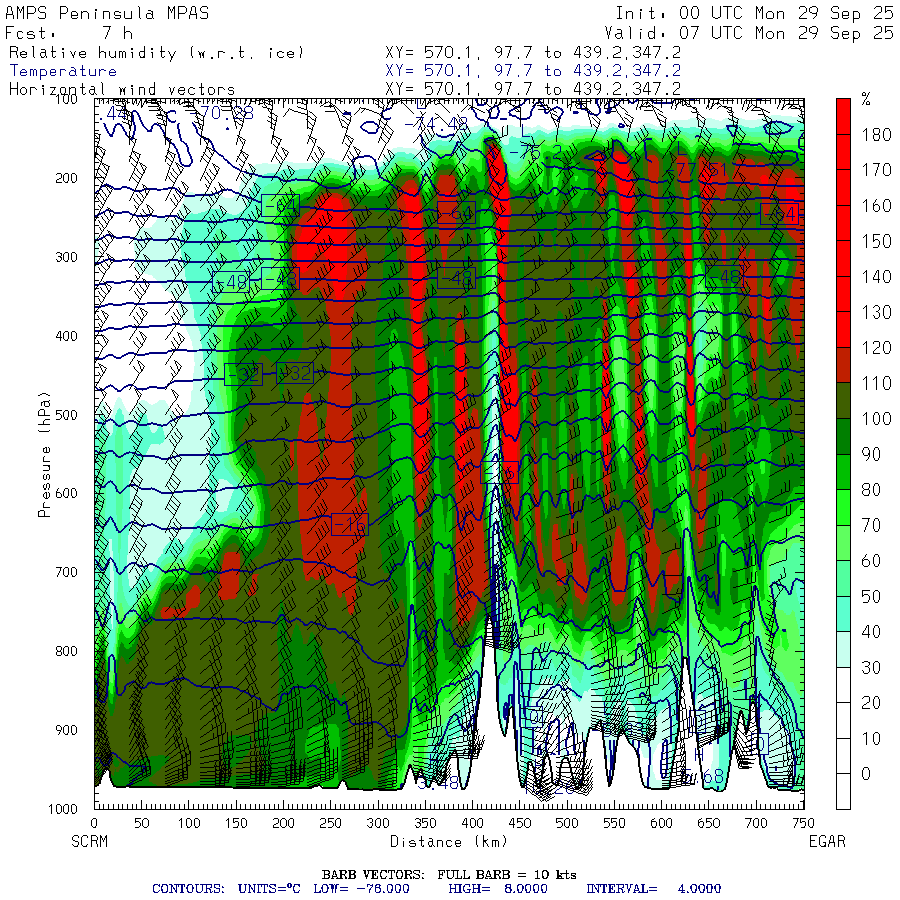Click the "750" distance axis tick label
Image resolution: width=900 pixels, height=900 pixels.
803,823
